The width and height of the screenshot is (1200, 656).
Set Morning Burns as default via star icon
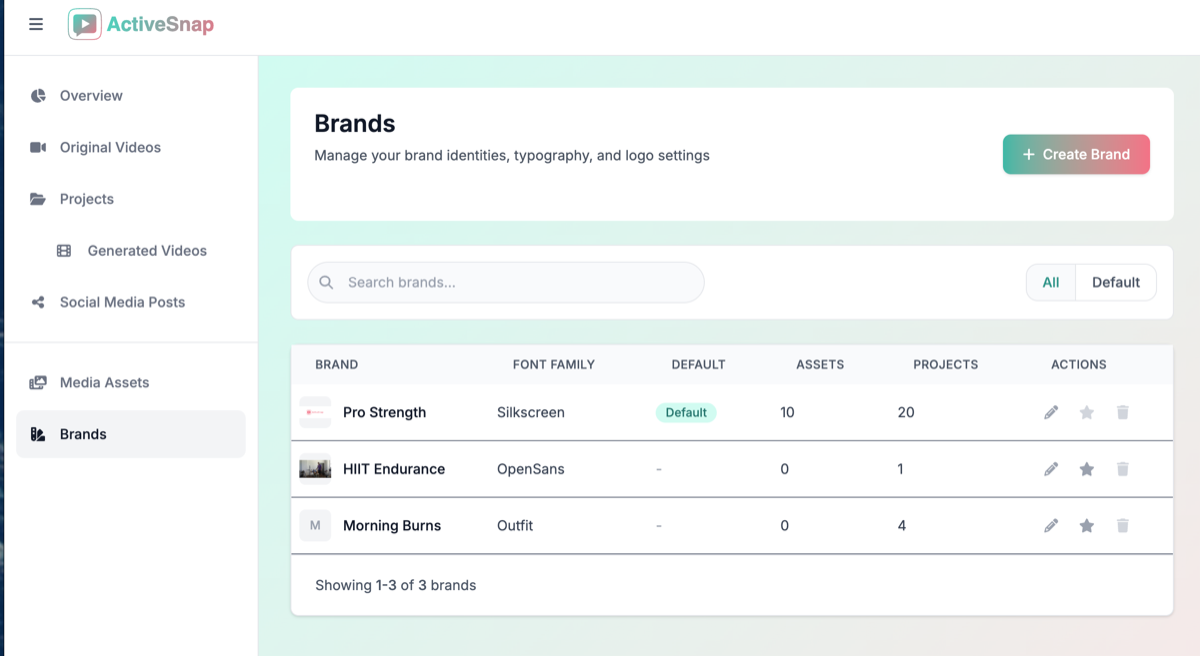[1086, 525]
